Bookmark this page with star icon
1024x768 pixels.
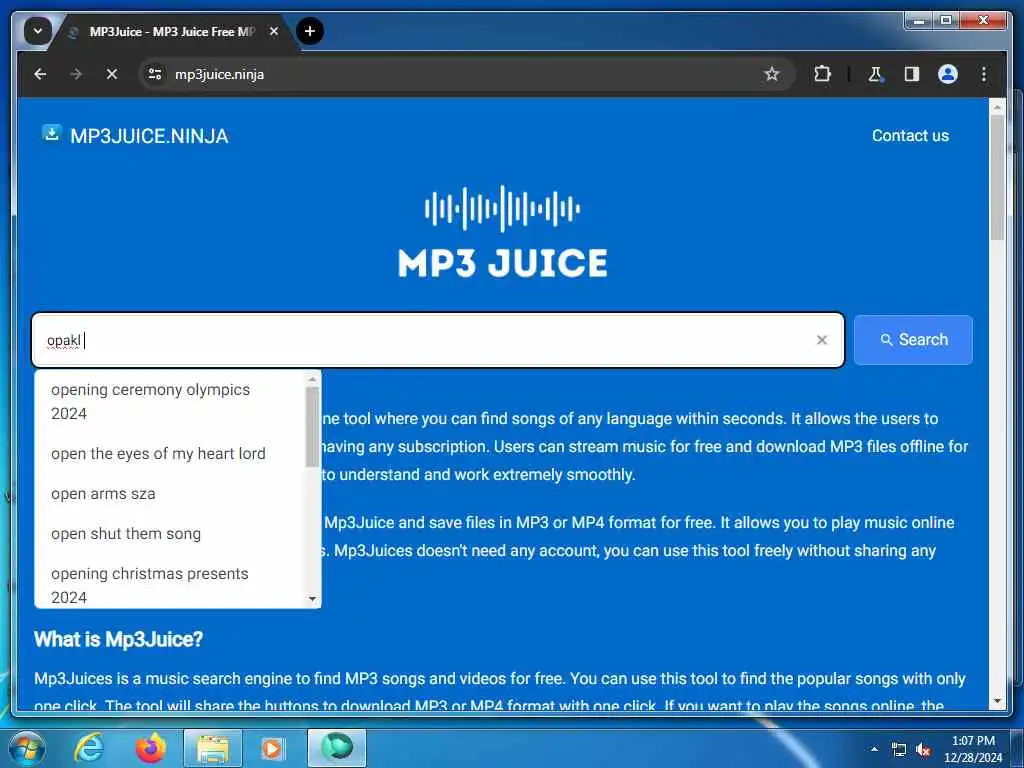[x=772, y=74]
